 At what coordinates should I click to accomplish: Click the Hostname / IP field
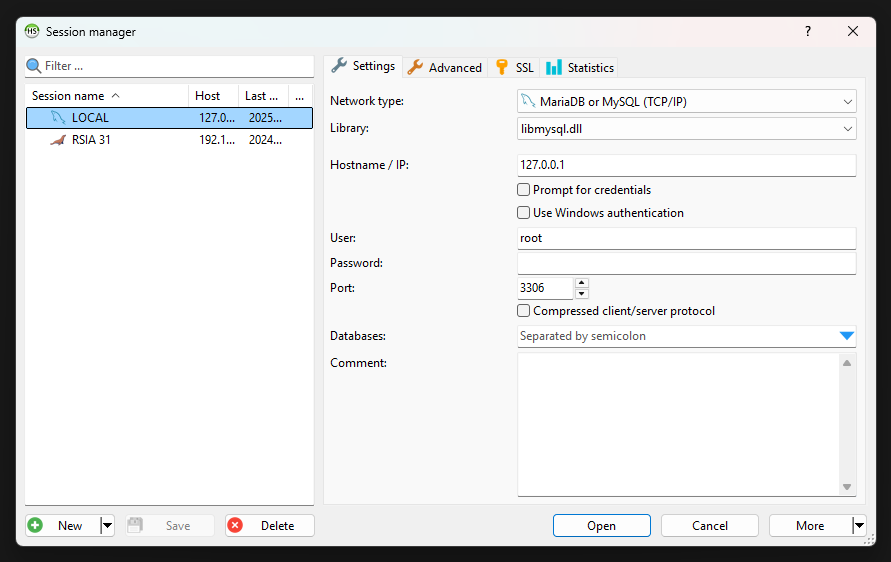(686, 165)
